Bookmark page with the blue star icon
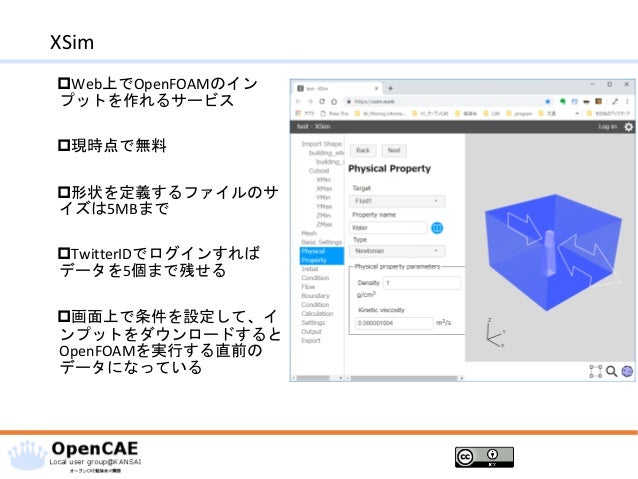The image size is (638, 479). tap(548, 101)
